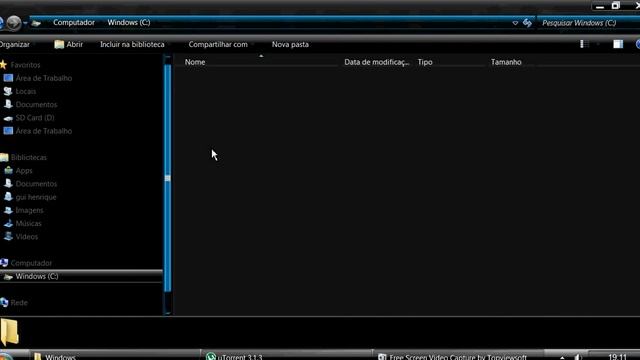Open the first Área de Trabalho favorite
This screenshot has width=640, height=360.
pos(44,78)
